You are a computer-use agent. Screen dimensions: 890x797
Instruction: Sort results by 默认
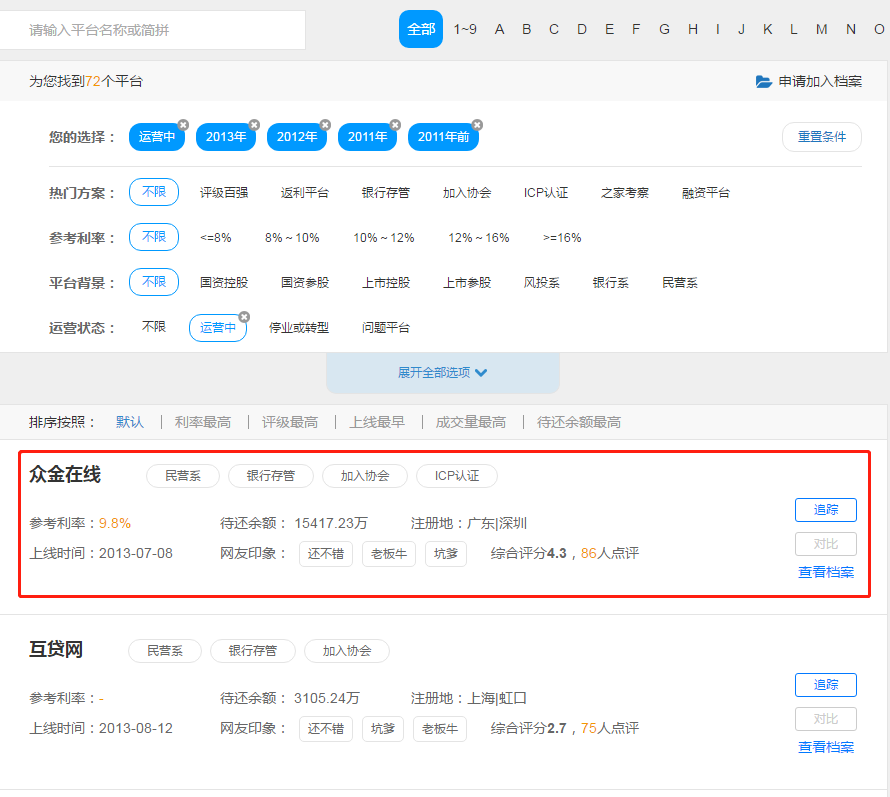[130, 422]
